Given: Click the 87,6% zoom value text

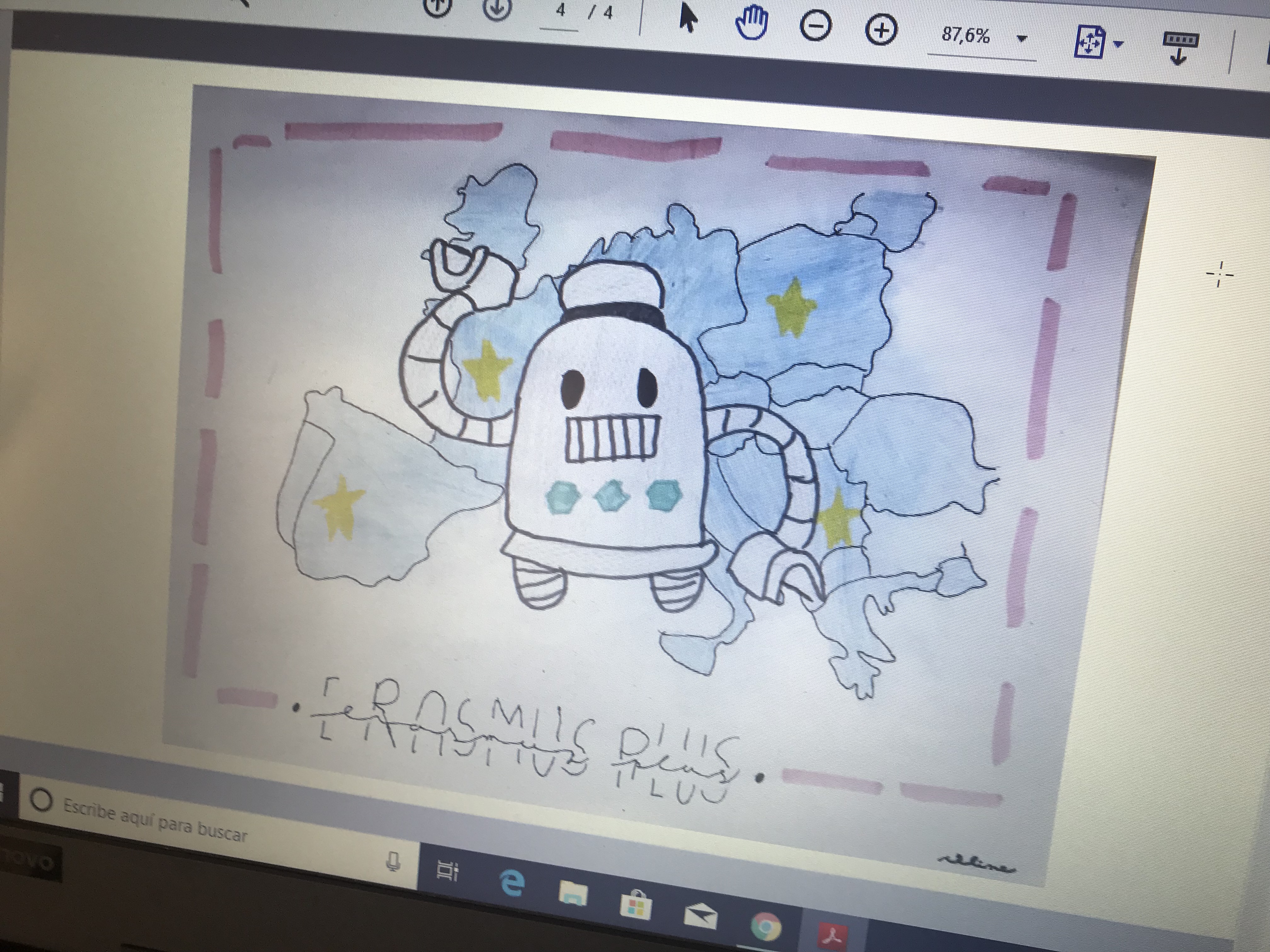Looking at the screenshot, I should (x=966, y=36).
